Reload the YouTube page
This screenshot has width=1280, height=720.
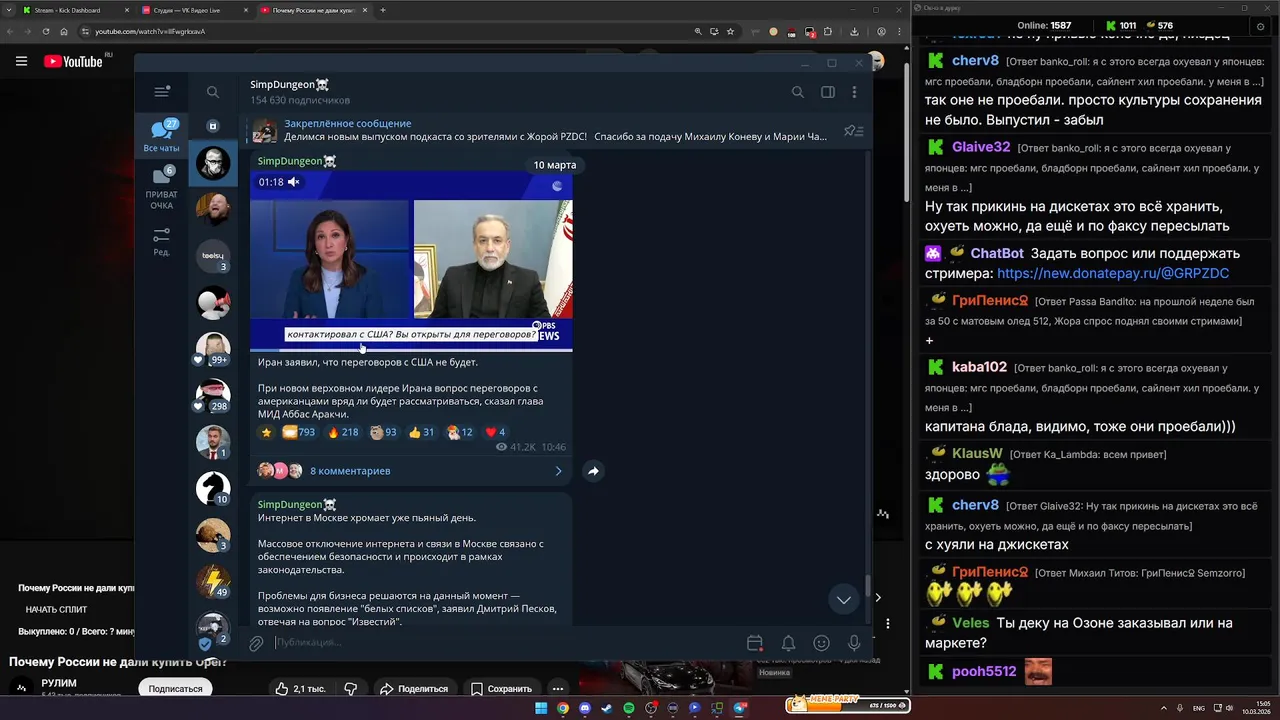coord(46,31)
